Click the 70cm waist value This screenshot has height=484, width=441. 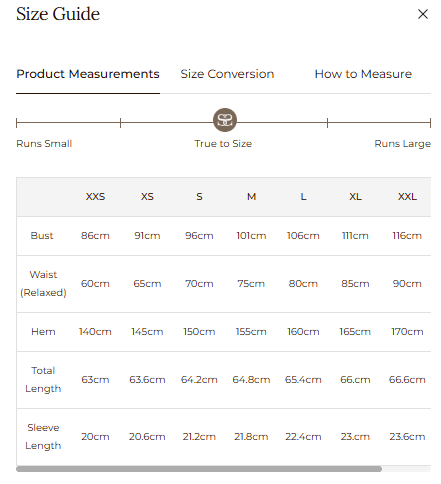click(x=199, y=284)
